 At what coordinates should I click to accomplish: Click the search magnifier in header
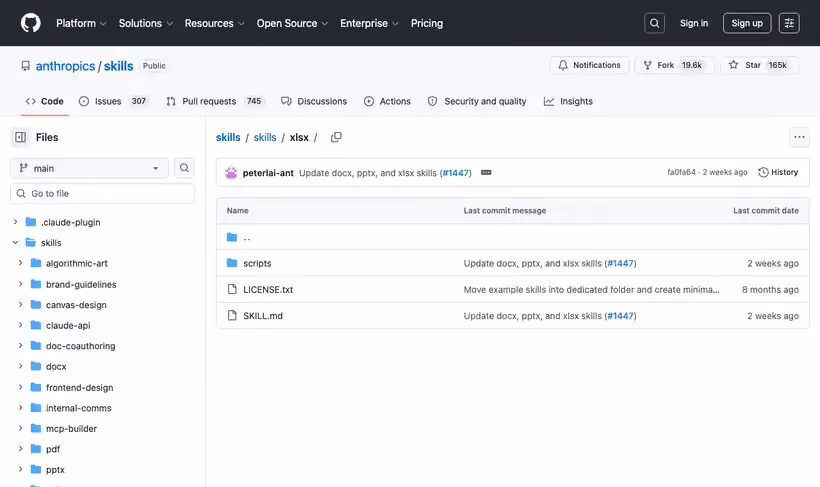click(x=654, y=23)
